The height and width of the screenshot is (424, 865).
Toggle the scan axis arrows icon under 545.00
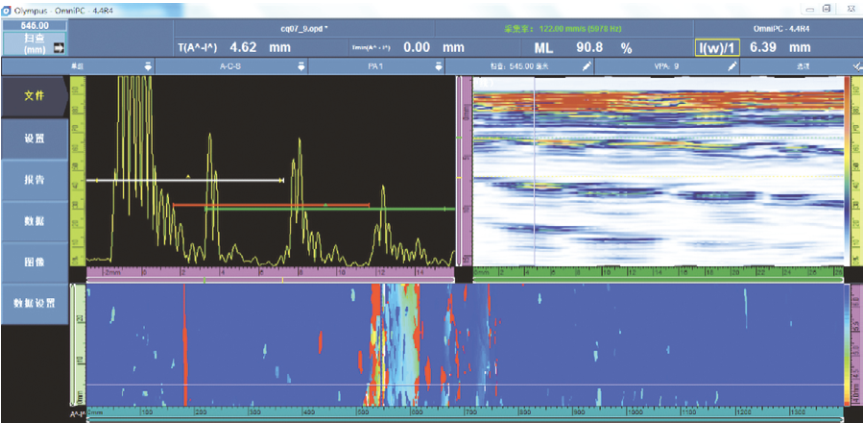pos(58,47)
